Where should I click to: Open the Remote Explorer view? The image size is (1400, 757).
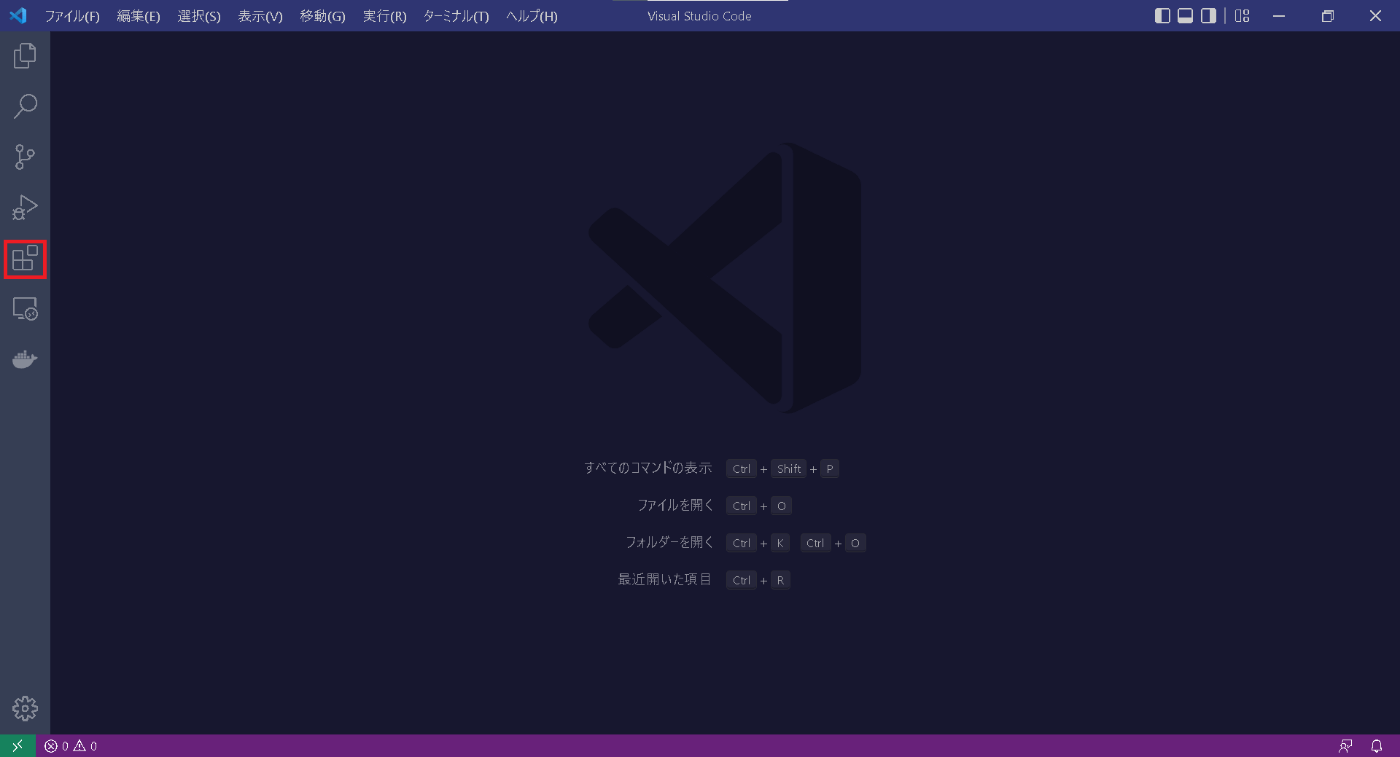[25, 309]
